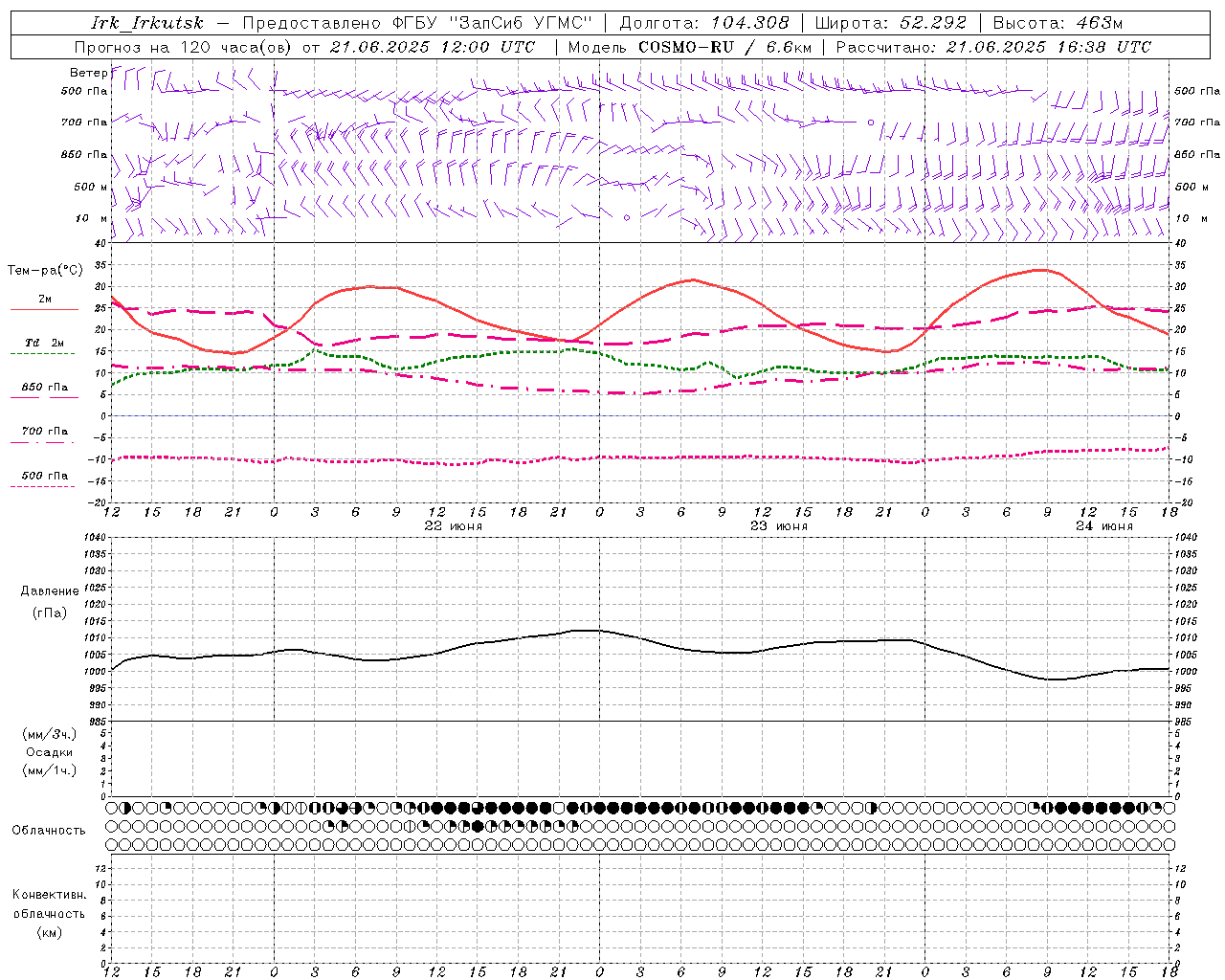Viewport: 1225px width, 980px height.
Task: Click the (мм/1ч.) precipitation unit label
Action: [50, 770]
